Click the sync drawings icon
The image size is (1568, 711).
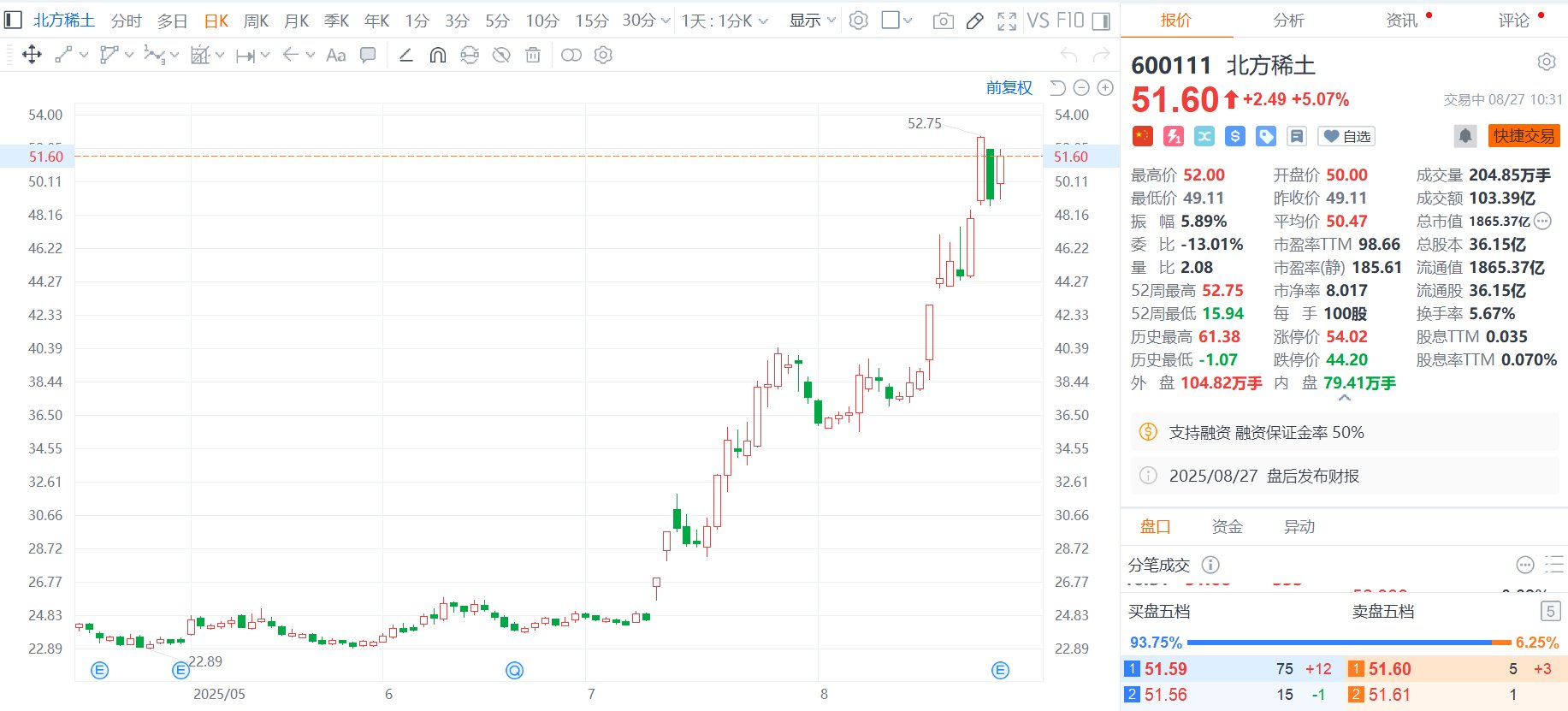[470, 55]
